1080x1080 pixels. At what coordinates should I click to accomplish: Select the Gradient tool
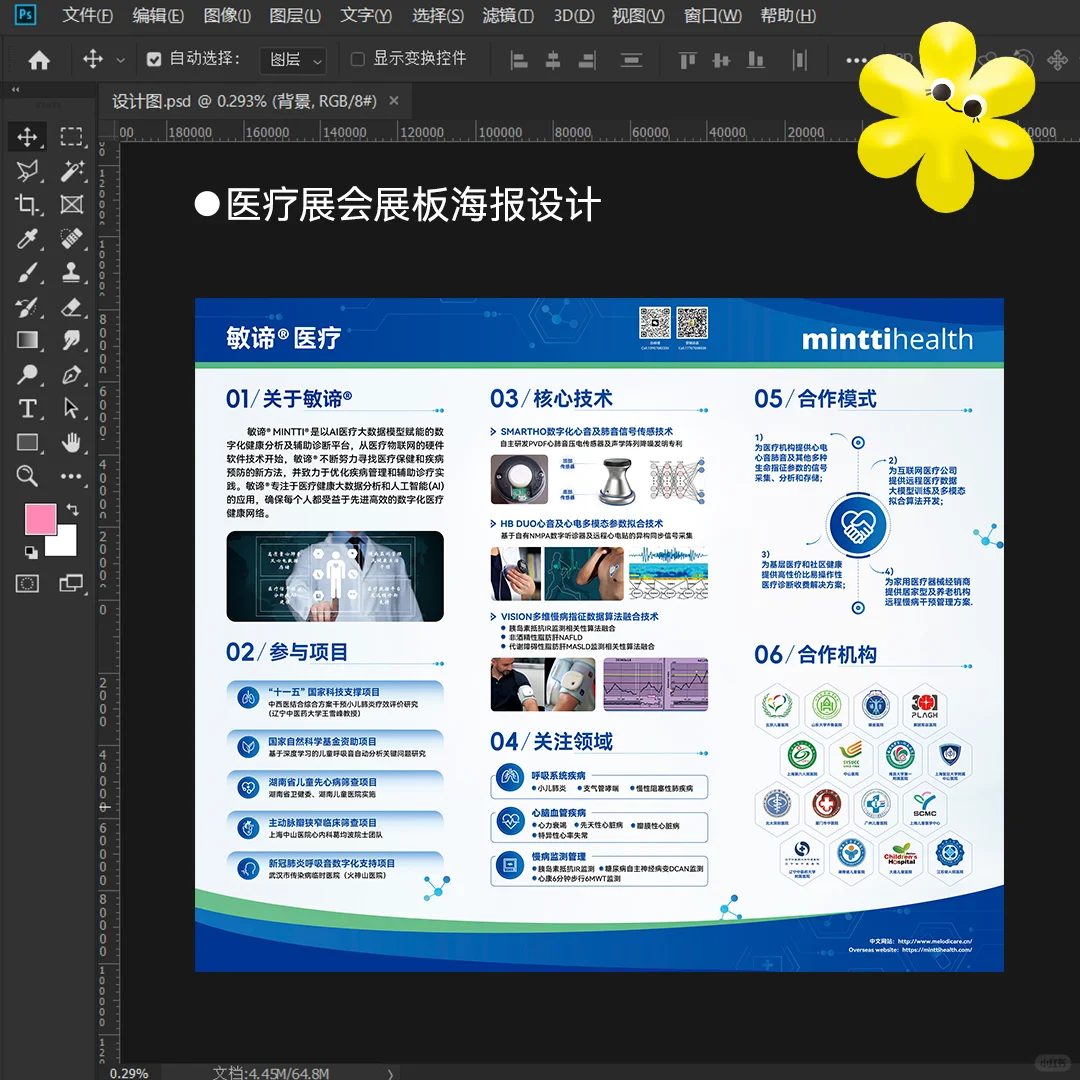[x=27, y=340]
